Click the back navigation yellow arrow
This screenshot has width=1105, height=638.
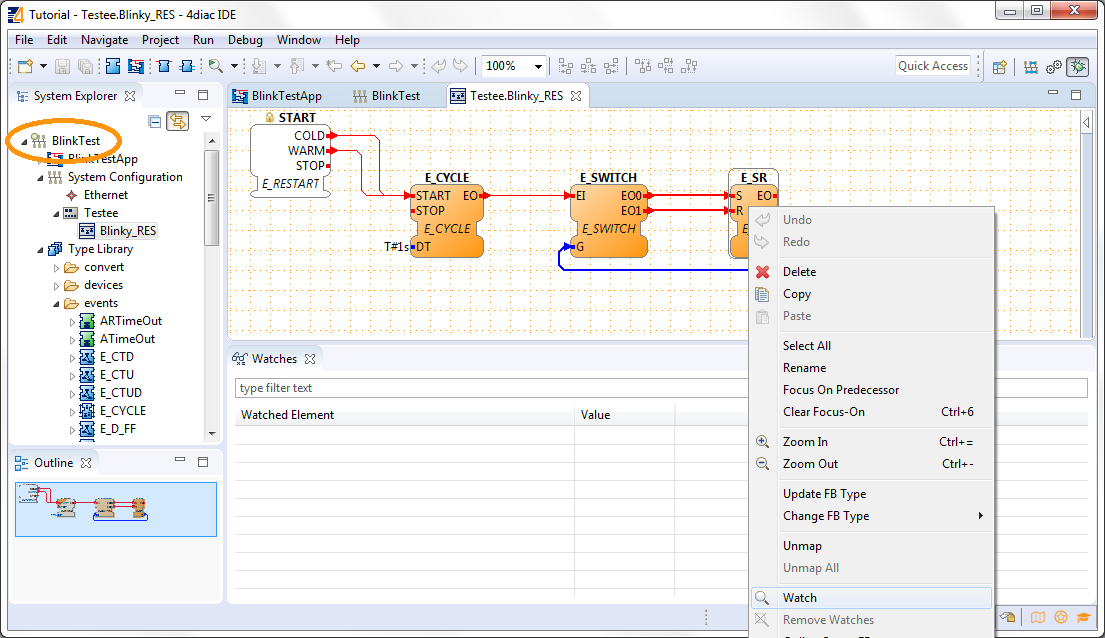357,67
